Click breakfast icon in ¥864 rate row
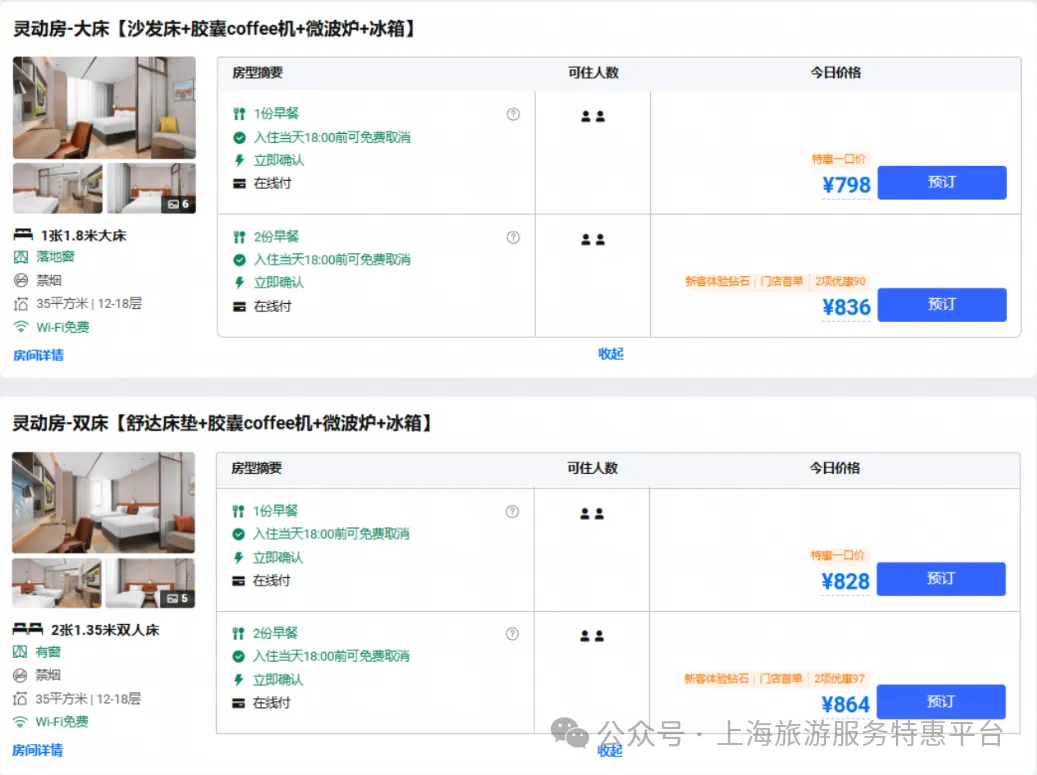1037x775 pixels. coord(238,633)
